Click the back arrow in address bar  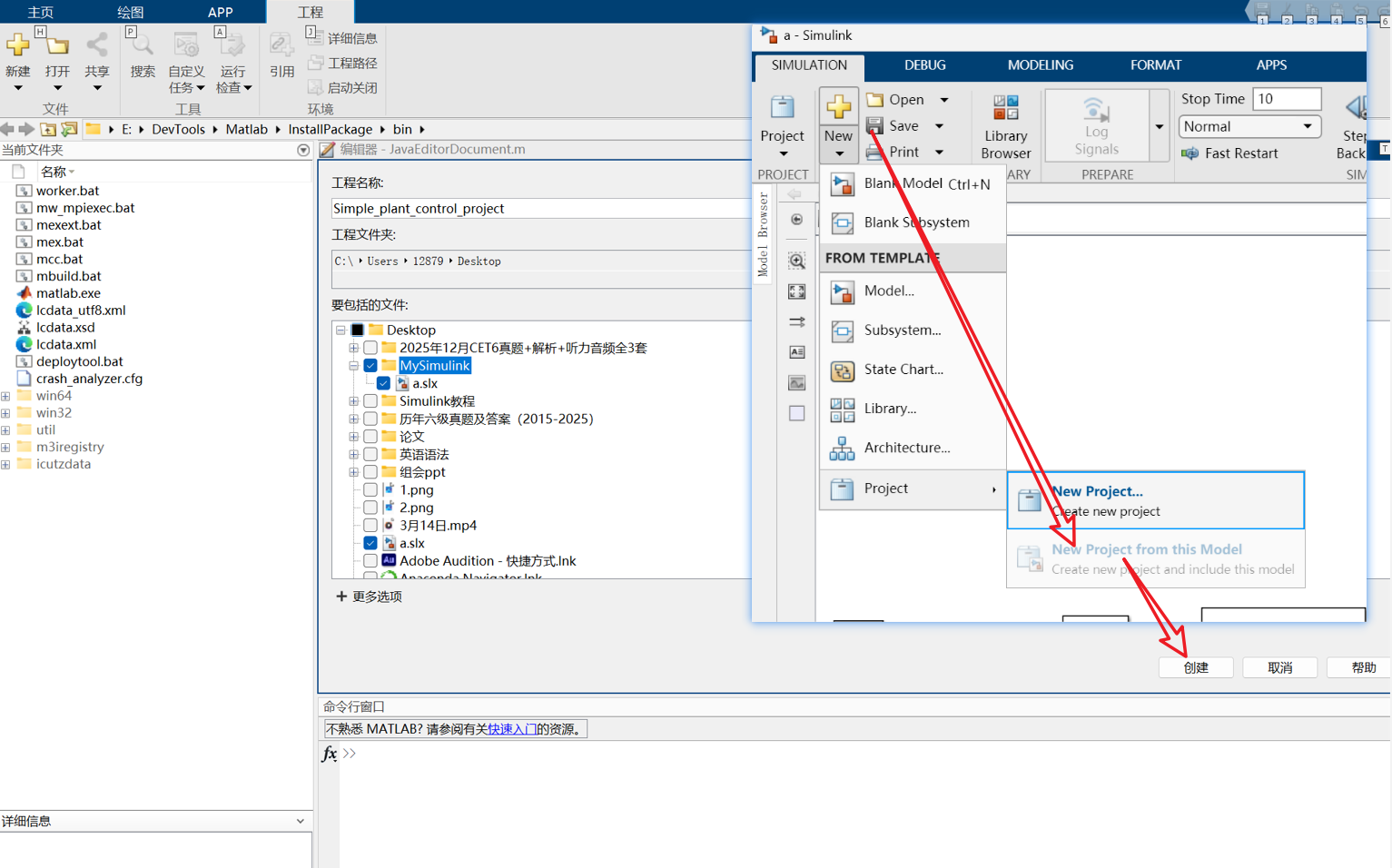[7, 129]
